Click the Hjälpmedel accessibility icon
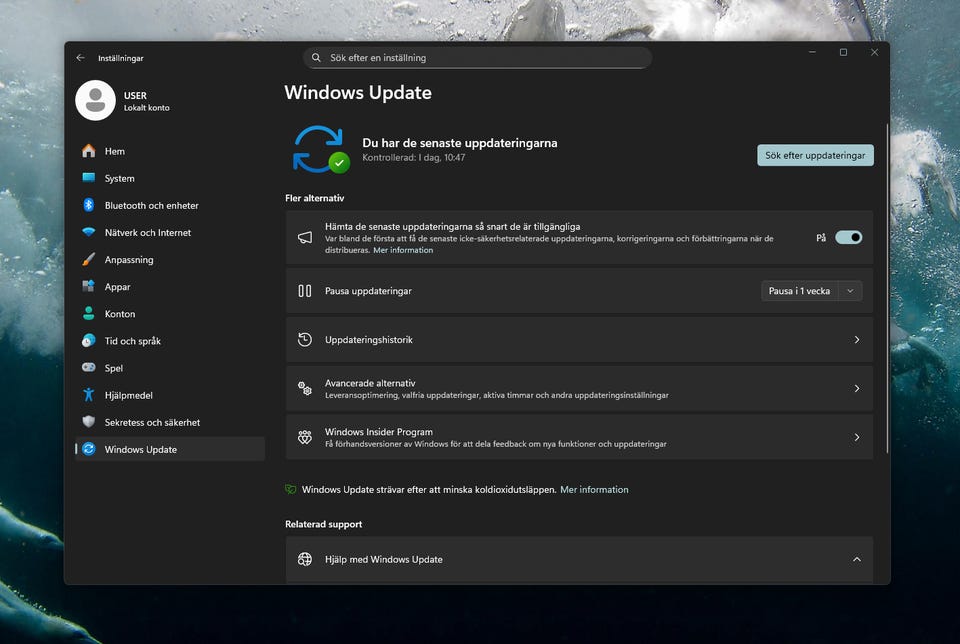Viewport: 960px width, 644px height. tap(89, 395)
